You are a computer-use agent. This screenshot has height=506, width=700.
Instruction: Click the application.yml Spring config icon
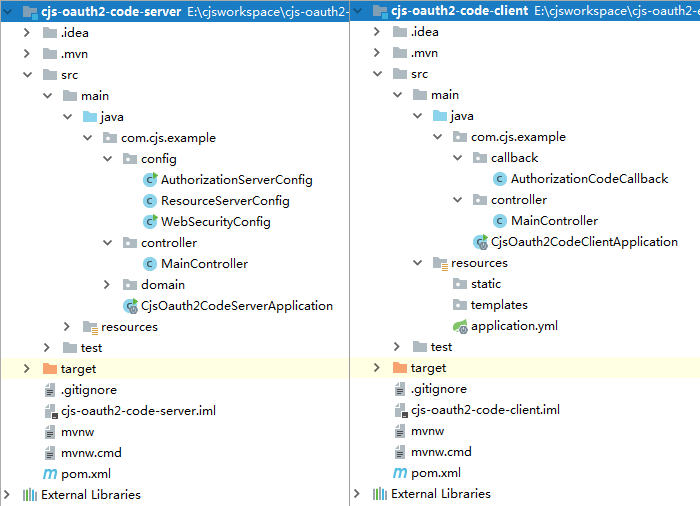[460, 326]
